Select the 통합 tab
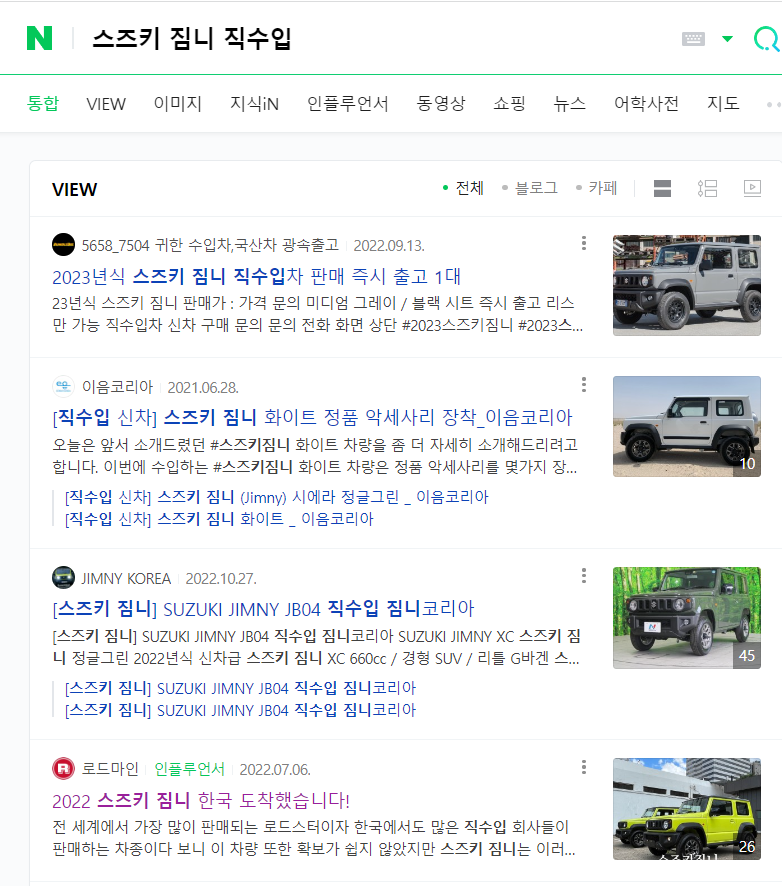The width and height of the screenshot is (782, 886). (x=43, y=103)
